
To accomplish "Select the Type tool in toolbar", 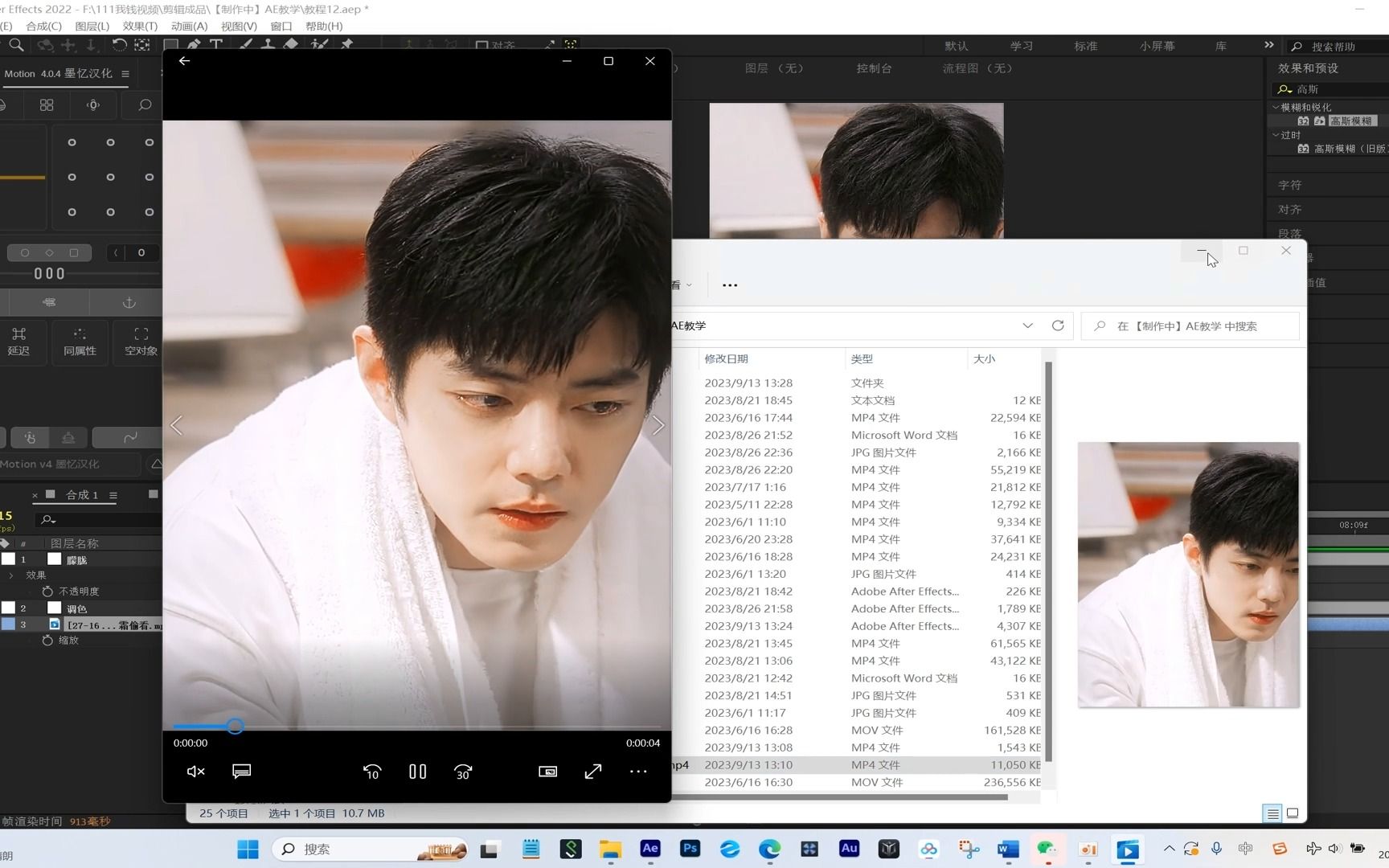I will (215, 45).
